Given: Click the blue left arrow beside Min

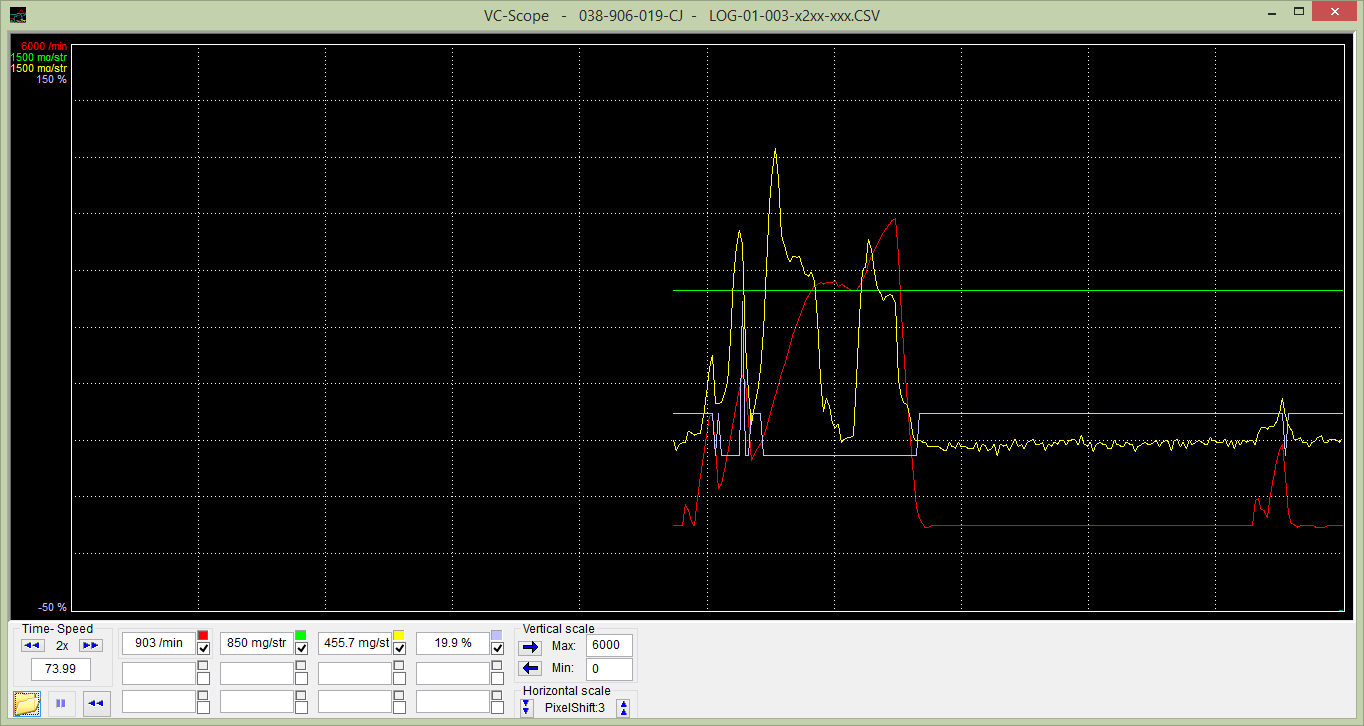Looking at the screenshot, I should [531, 668].
